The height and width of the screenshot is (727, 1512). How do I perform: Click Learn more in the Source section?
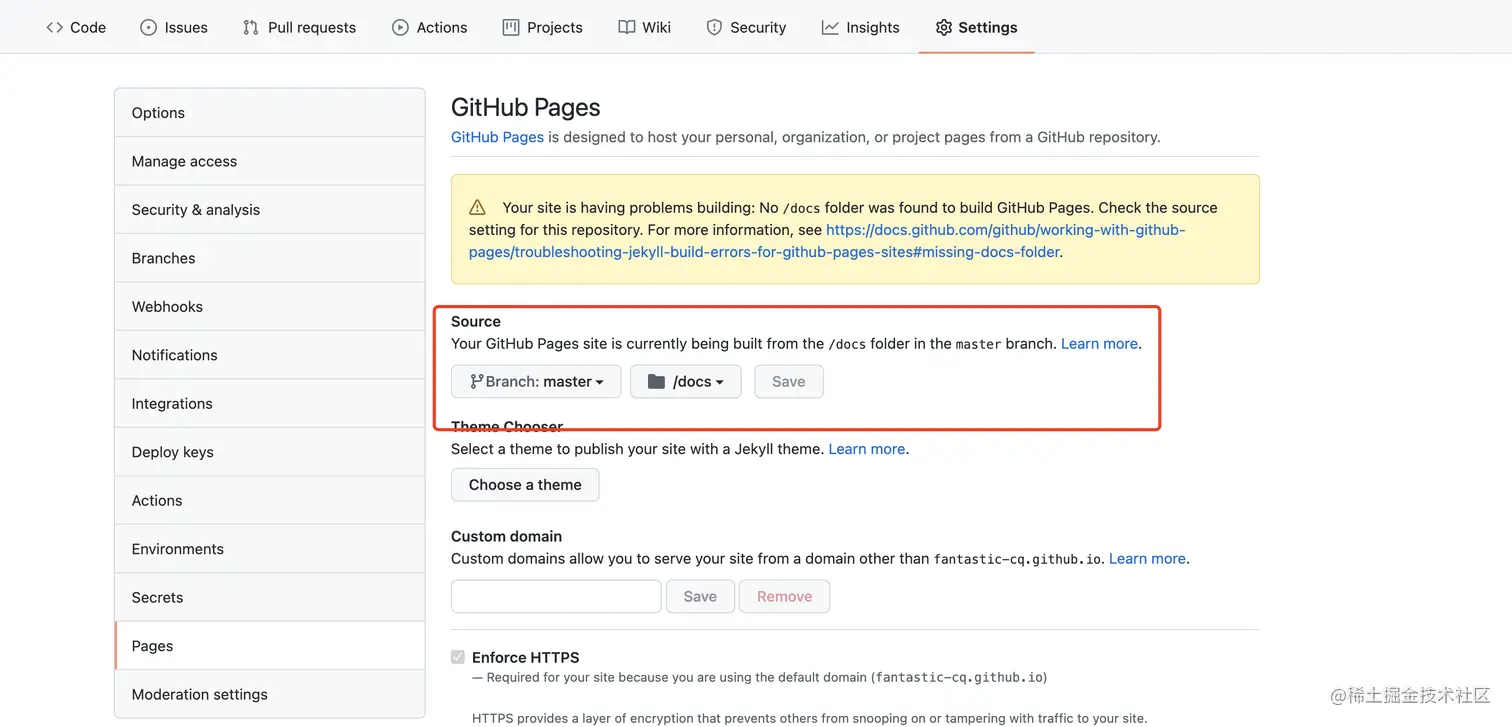point(1099,343)
